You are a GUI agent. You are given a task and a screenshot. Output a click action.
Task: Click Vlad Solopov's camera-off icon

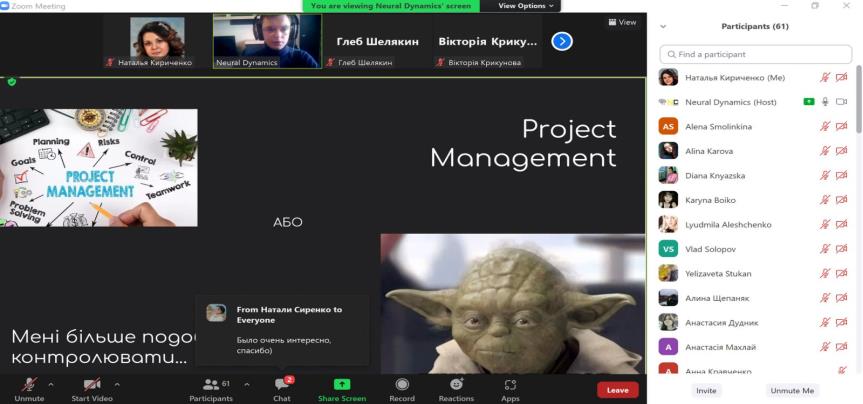(841, 249)
